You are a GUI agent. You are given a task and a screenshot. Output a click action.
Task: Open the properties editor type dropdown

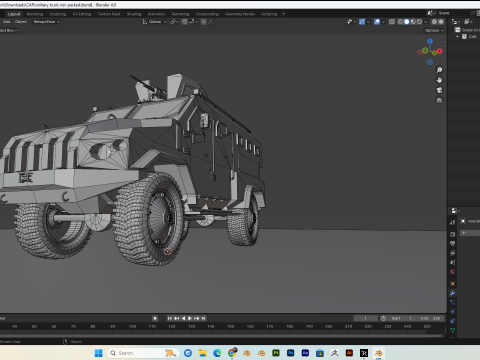pos(456,211)
